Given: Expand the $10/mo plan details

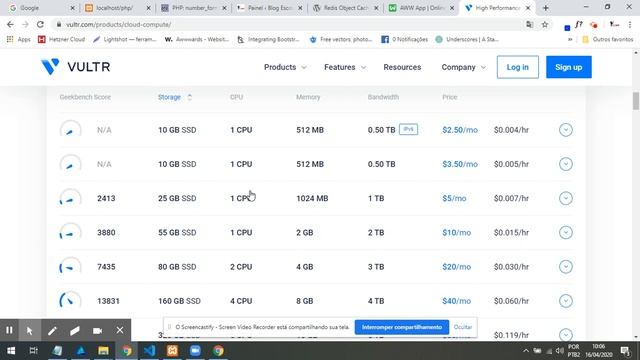Looking at the screenshot, I should click(566, 233).
